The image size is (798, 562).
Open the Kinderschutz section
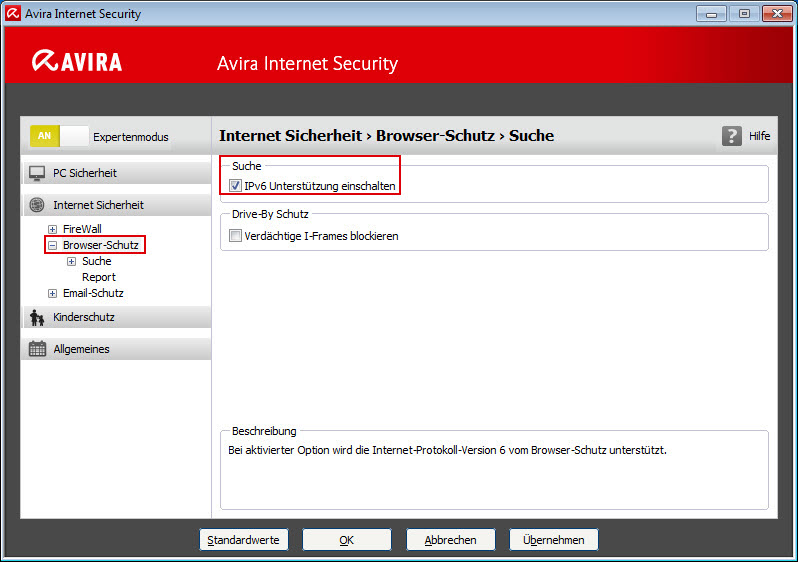(x=117, y=317)
